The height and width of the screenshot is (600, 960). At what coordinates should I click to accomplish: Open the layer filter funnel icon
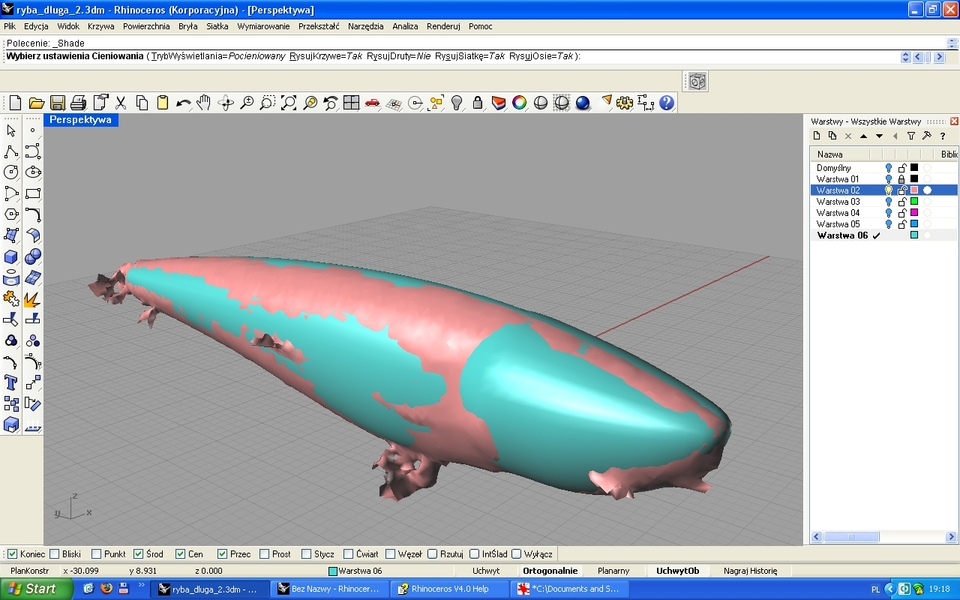911,136
